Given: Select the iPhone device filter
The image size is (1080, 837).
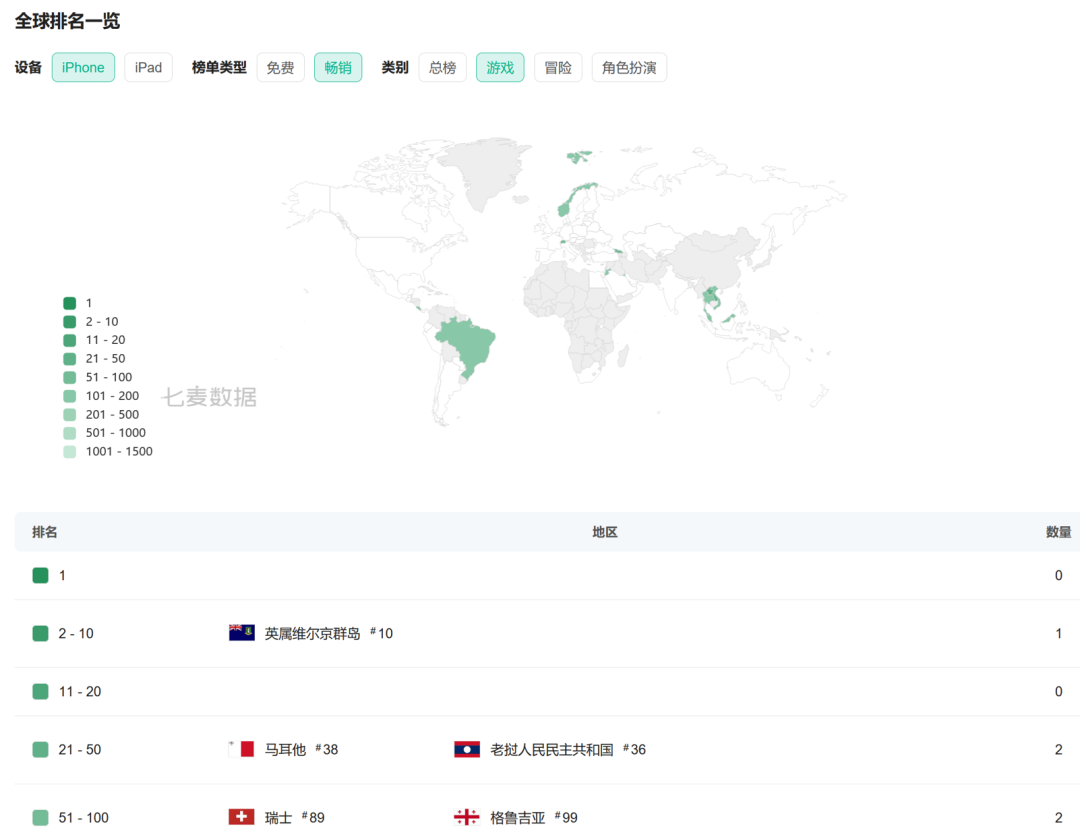Looking at the screenshot, I should point(83,68).
